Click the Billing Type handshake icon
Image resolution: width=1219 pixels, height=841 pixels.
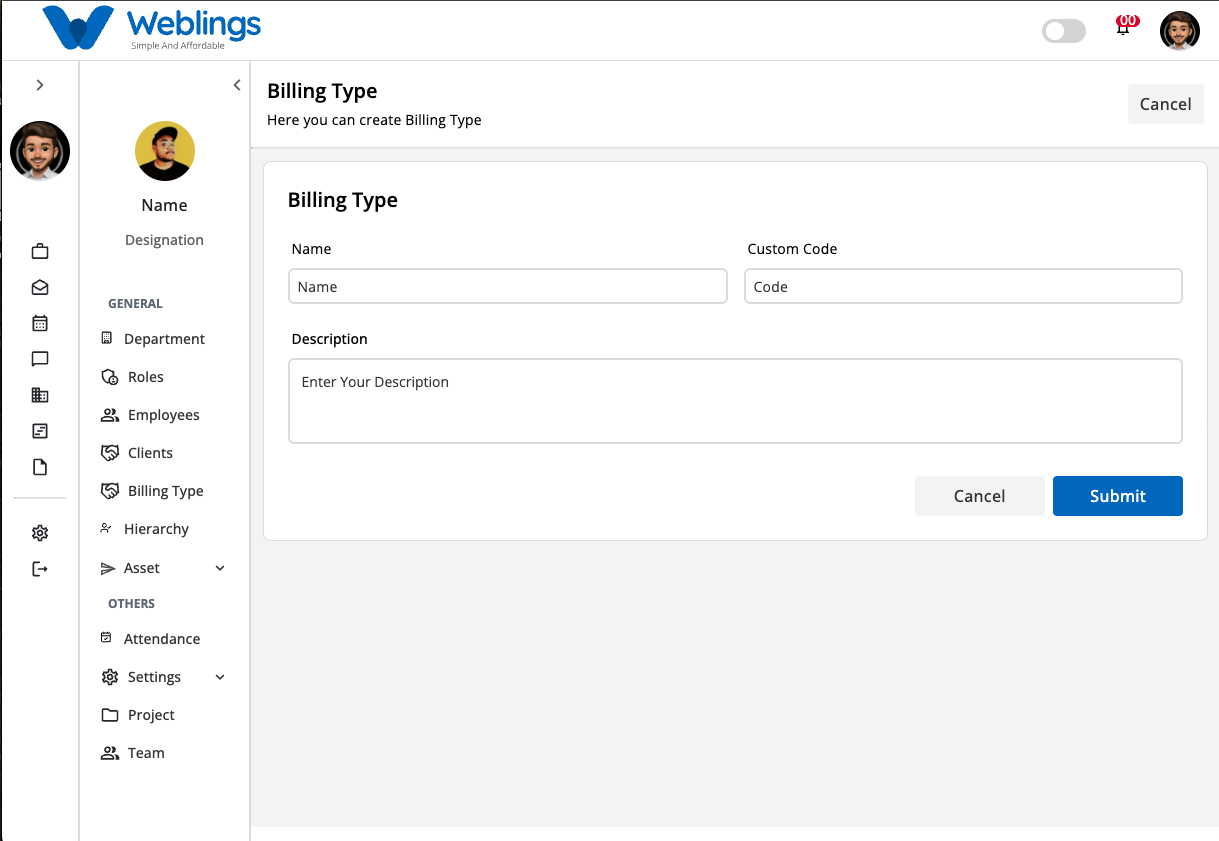coord(110,491)
